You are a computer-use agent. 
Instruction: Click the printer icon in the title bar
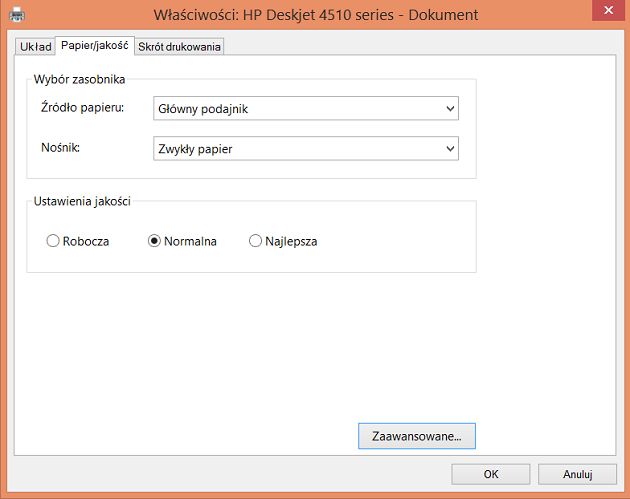click(17, 15)
